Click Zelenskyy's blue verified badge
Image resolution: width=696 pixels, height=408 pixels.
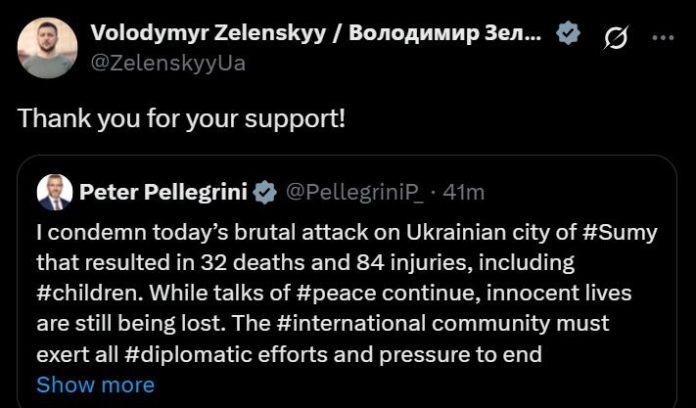pos(568,33)
